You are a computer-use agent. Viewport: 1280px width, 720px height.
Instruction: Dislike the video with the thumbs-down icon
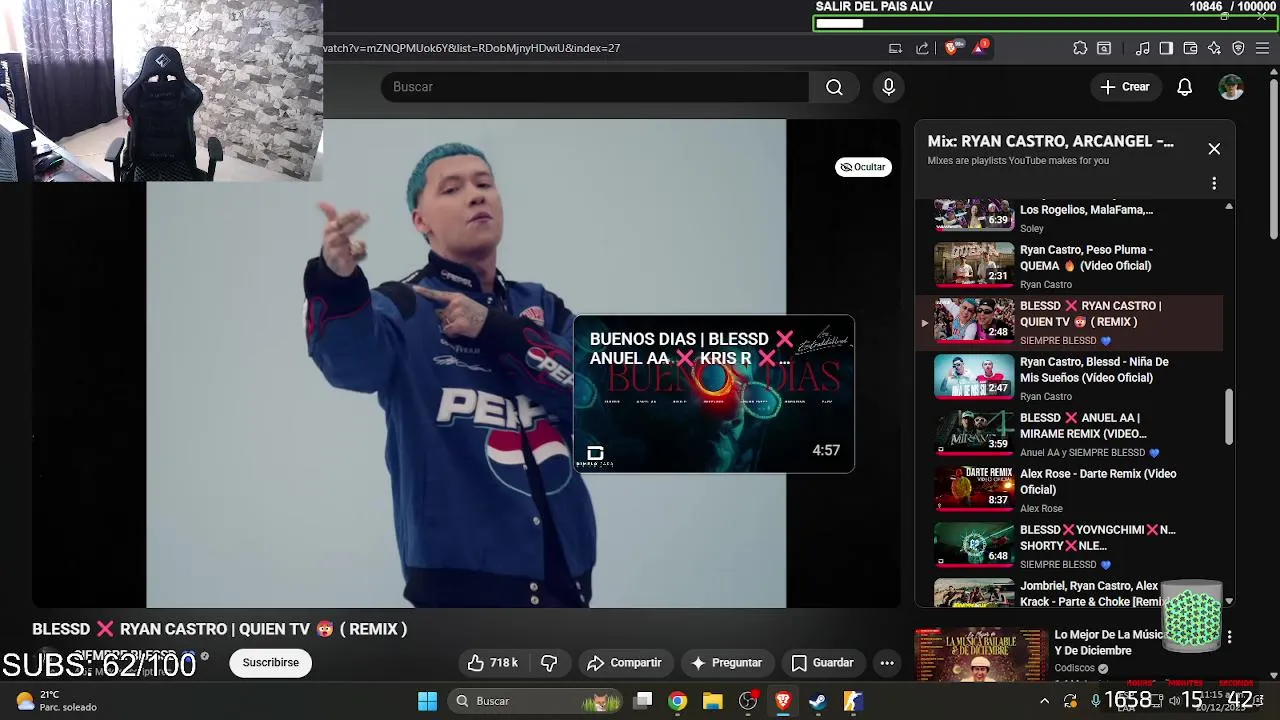[549, 663]
